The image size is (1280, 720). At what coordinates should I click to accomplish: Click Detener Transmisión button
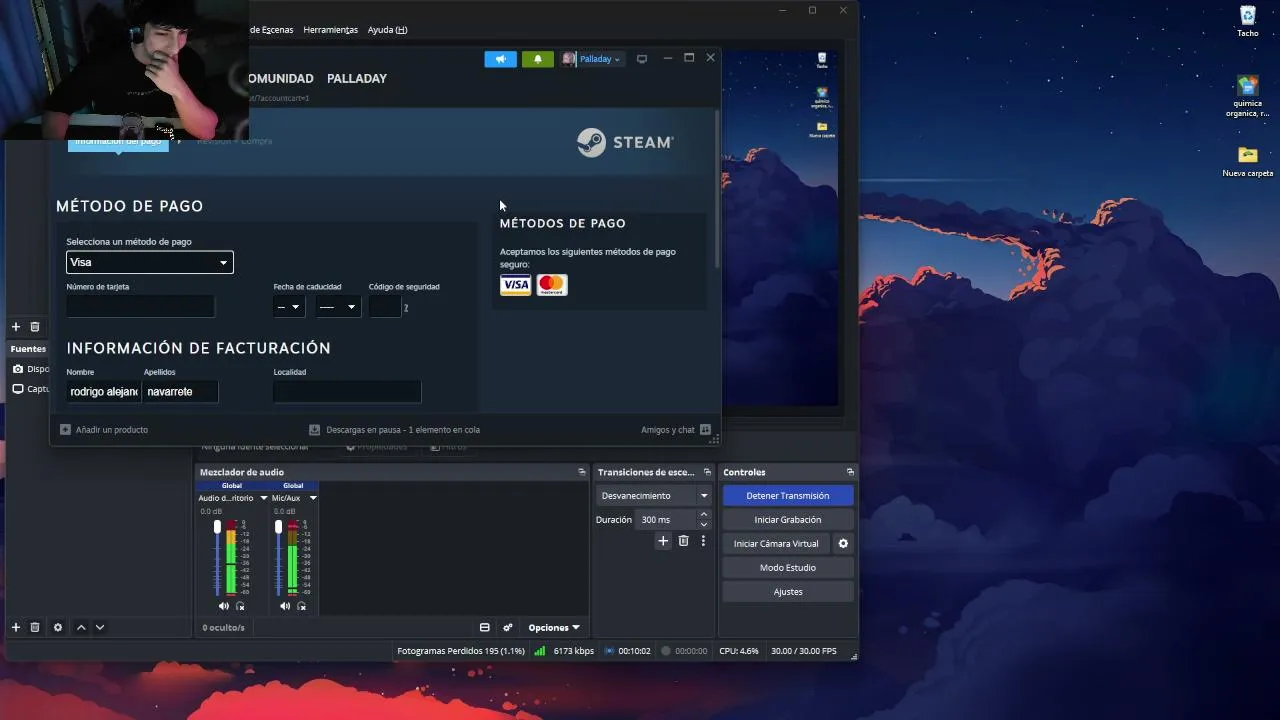pos(788,496)
